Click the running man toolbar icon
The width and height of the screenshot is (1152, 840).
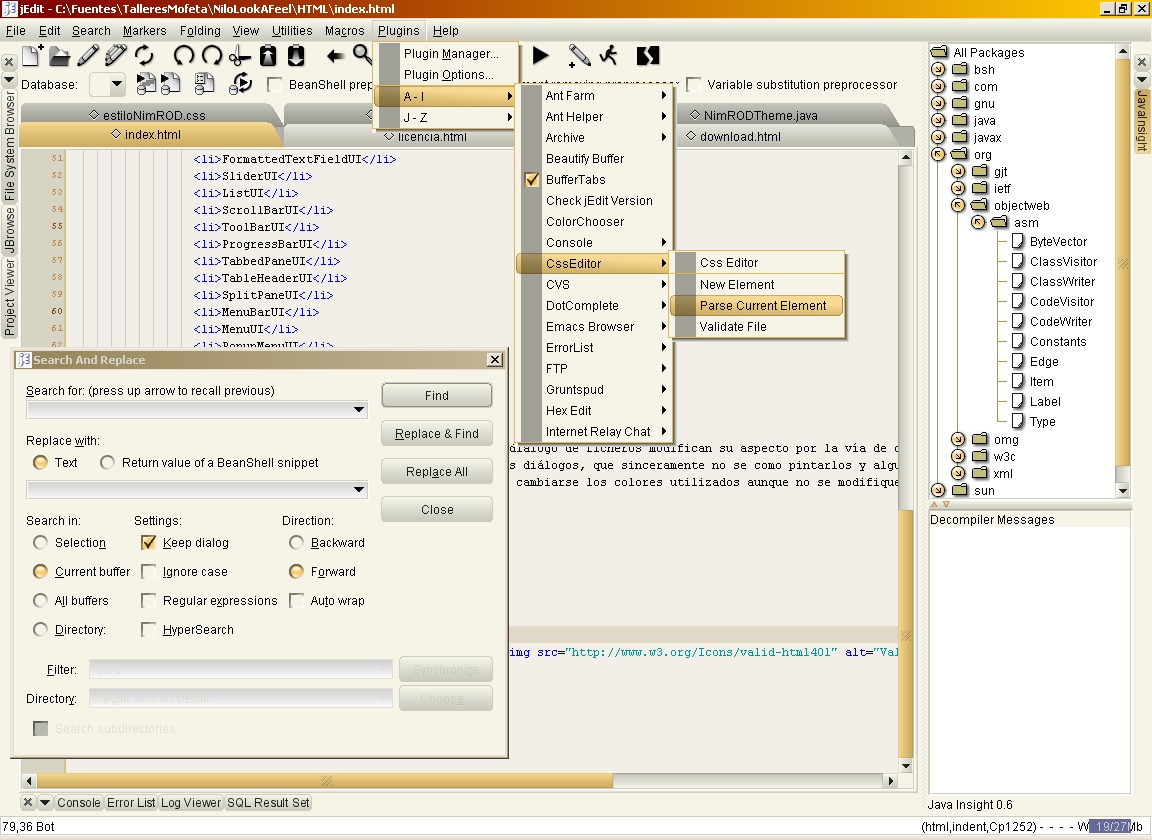coord(608,55)
